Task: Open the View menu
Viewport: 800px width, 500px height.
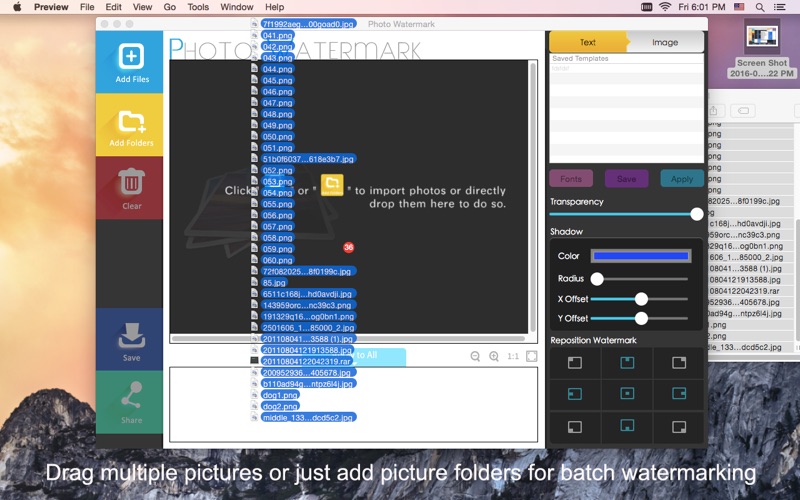Action: click(x=142, y=7)
